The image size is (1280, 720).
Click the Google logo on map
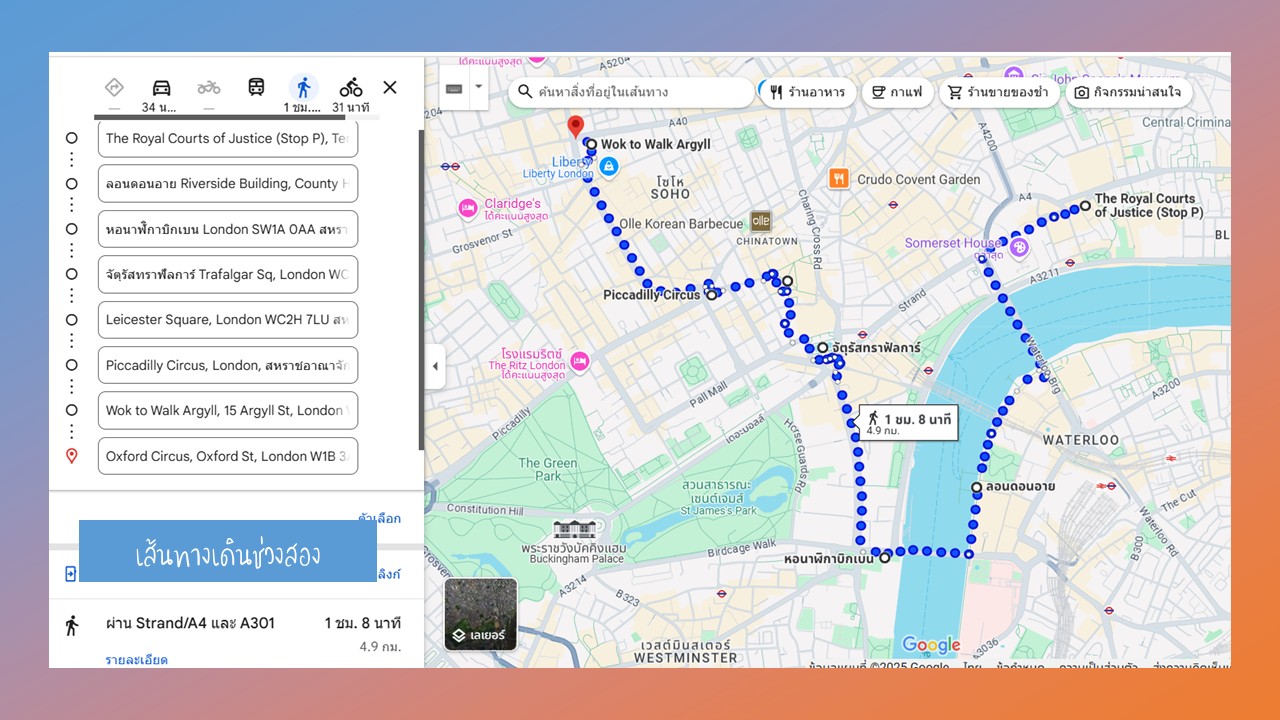tap(931, 645)
